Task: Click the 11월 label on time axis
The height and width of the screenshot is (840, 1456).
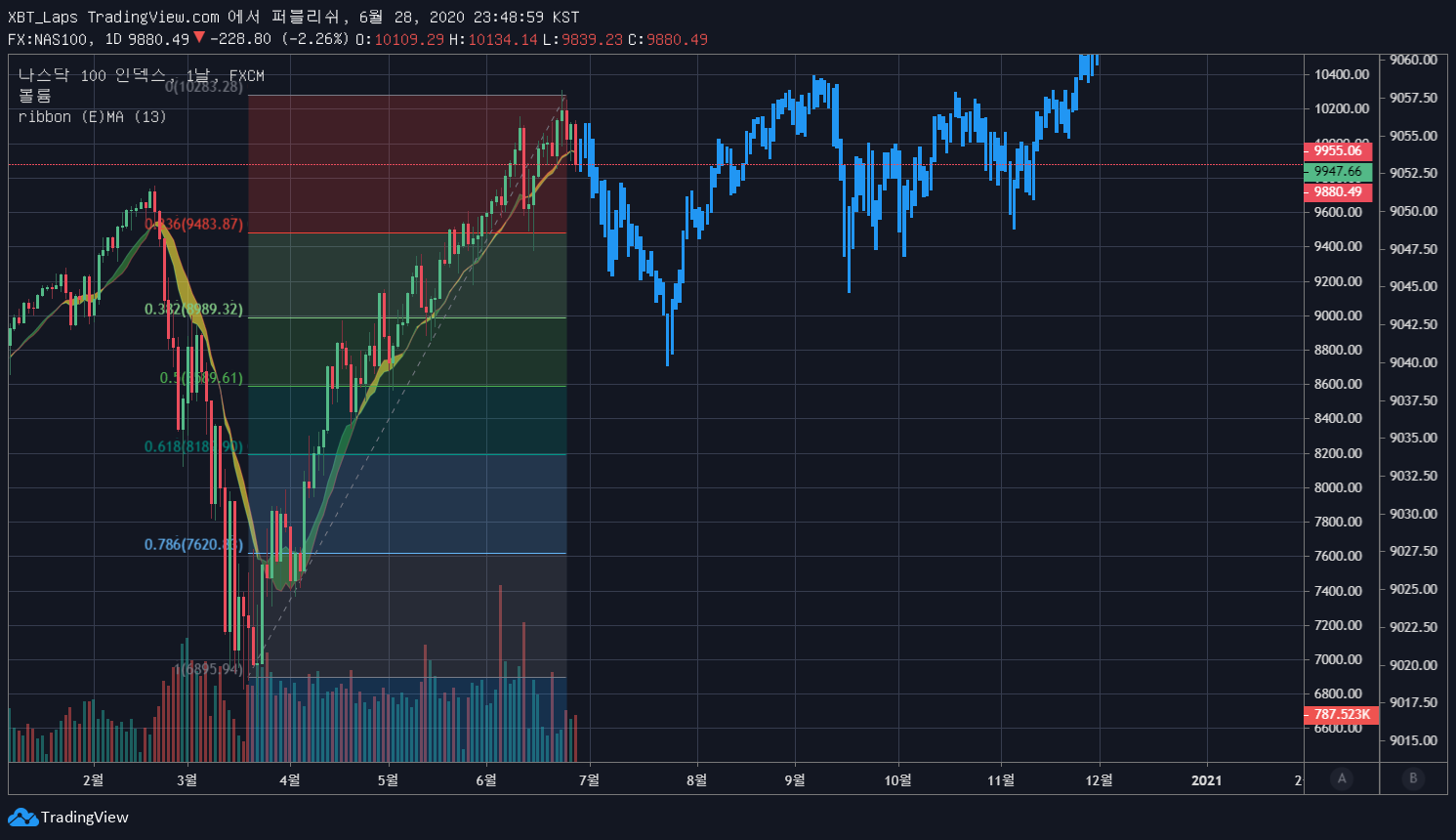Action: 1001,779
